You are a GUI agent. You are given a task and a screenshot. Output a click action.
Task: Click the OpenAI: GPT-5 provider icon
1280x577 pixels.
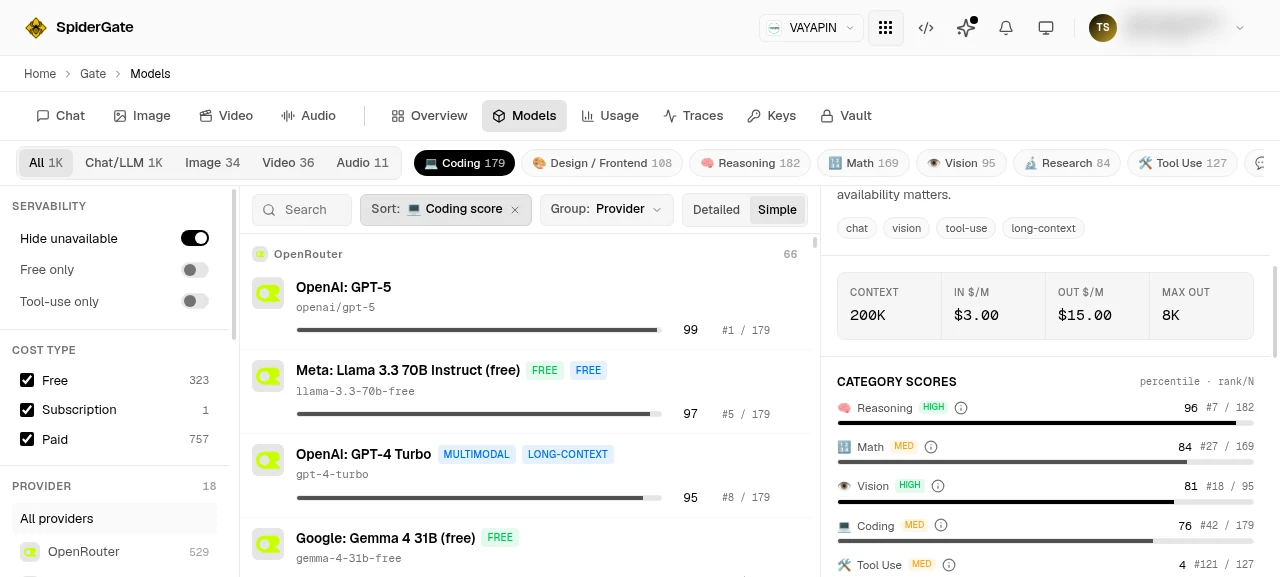pyautogui.click(x=268, y=293)
